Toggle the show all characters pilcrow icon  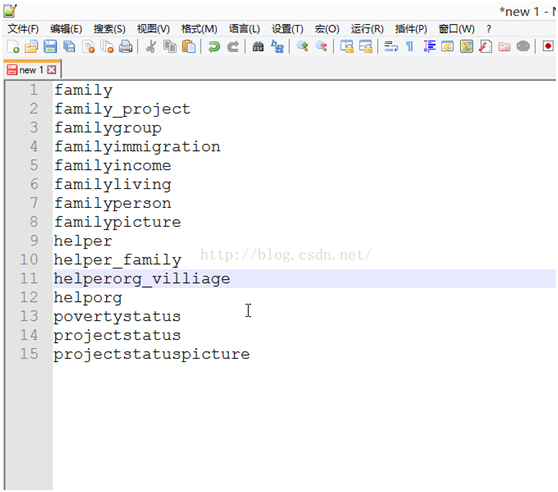pyautogui.click(x=410, y=47)
